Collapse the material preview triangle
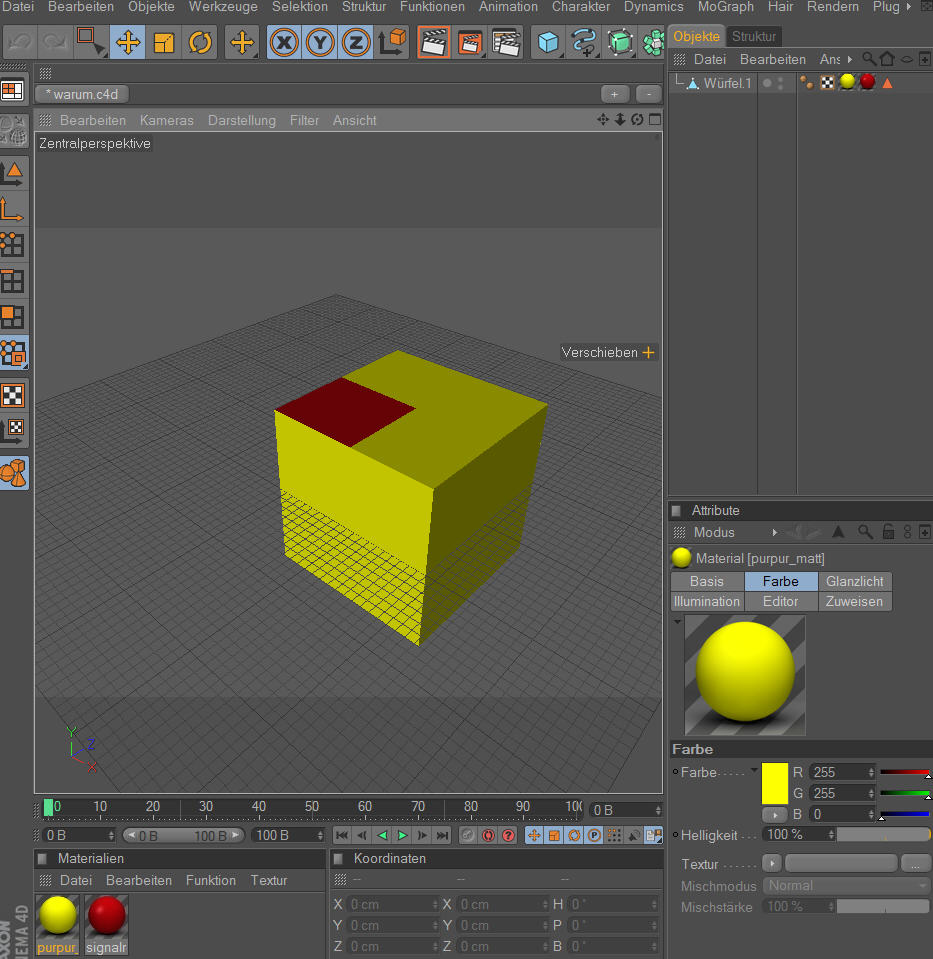 coord(677,622)
